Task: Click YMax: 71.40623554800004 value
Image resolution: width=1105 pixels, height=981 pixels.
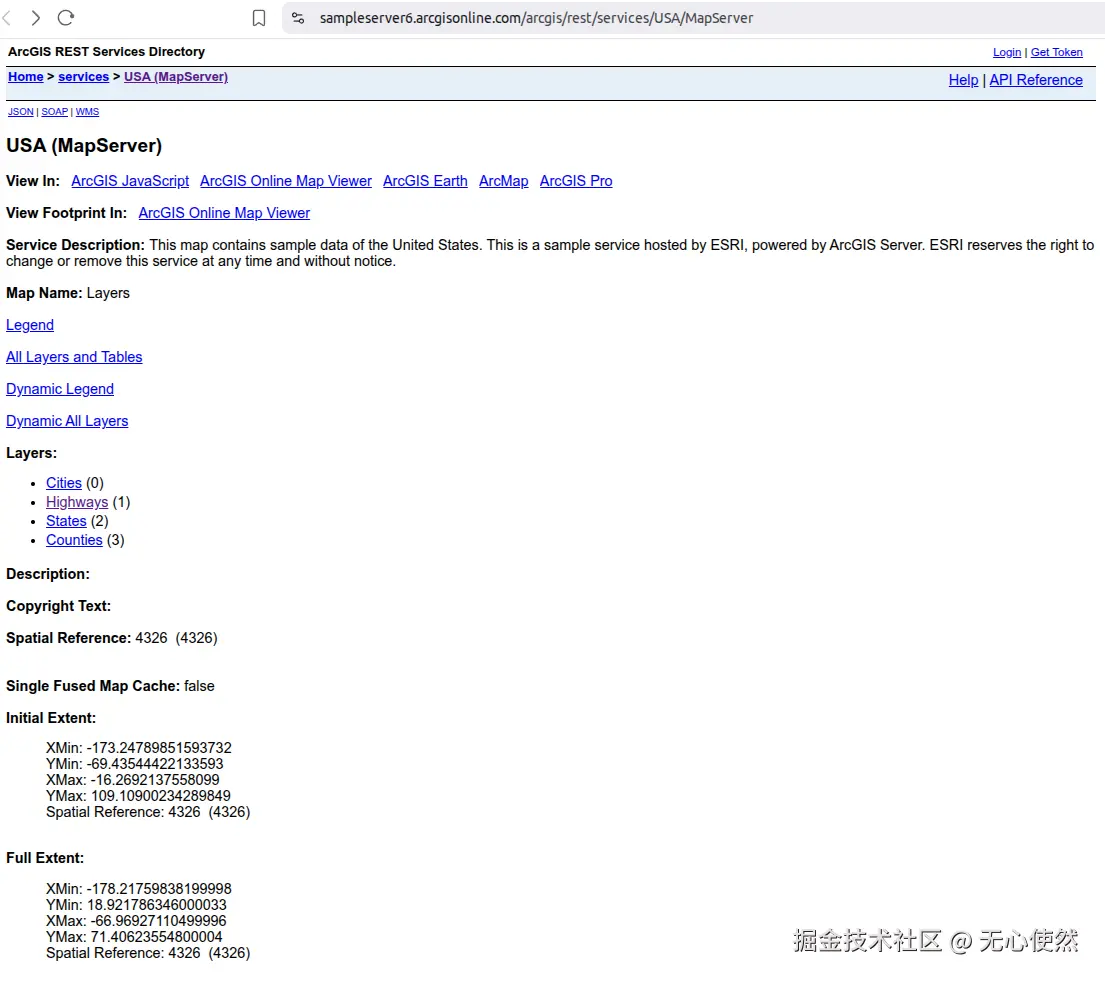Action: pyautogui.click(x=134, y=937)
